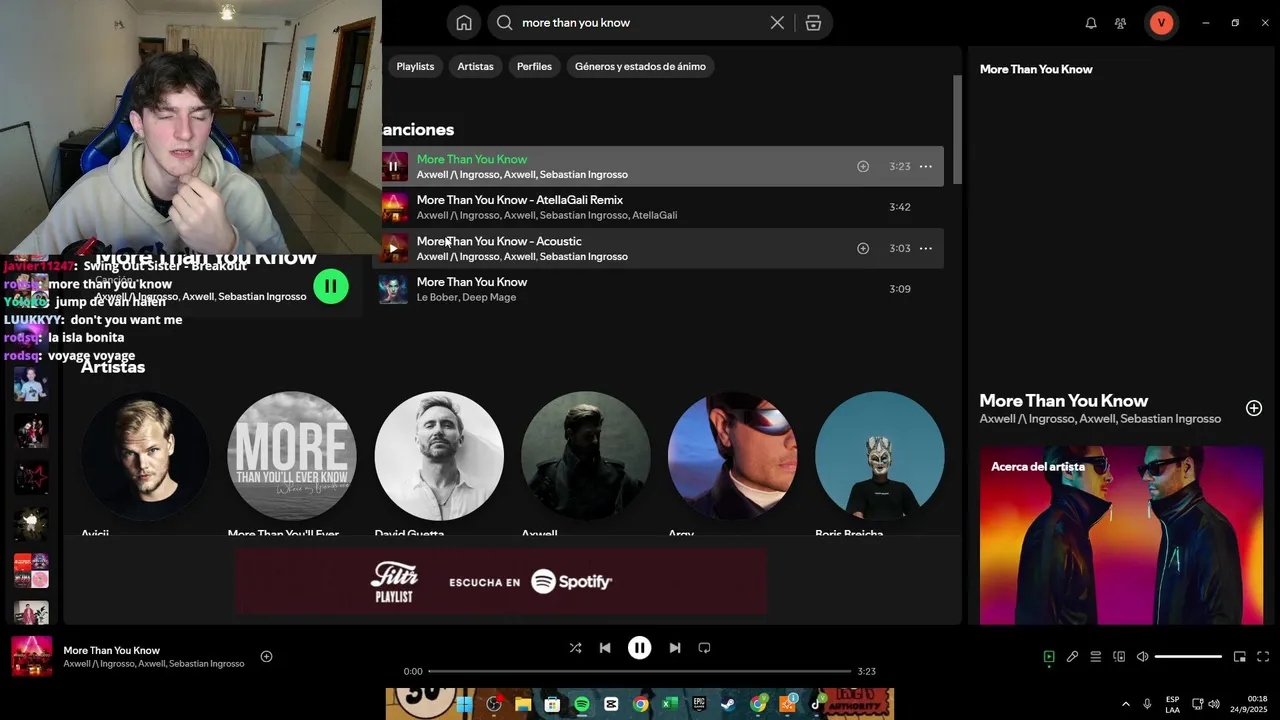Toggle shuffle playback
The height and width of the screenshot is (720, 1280).
[575, 648]
